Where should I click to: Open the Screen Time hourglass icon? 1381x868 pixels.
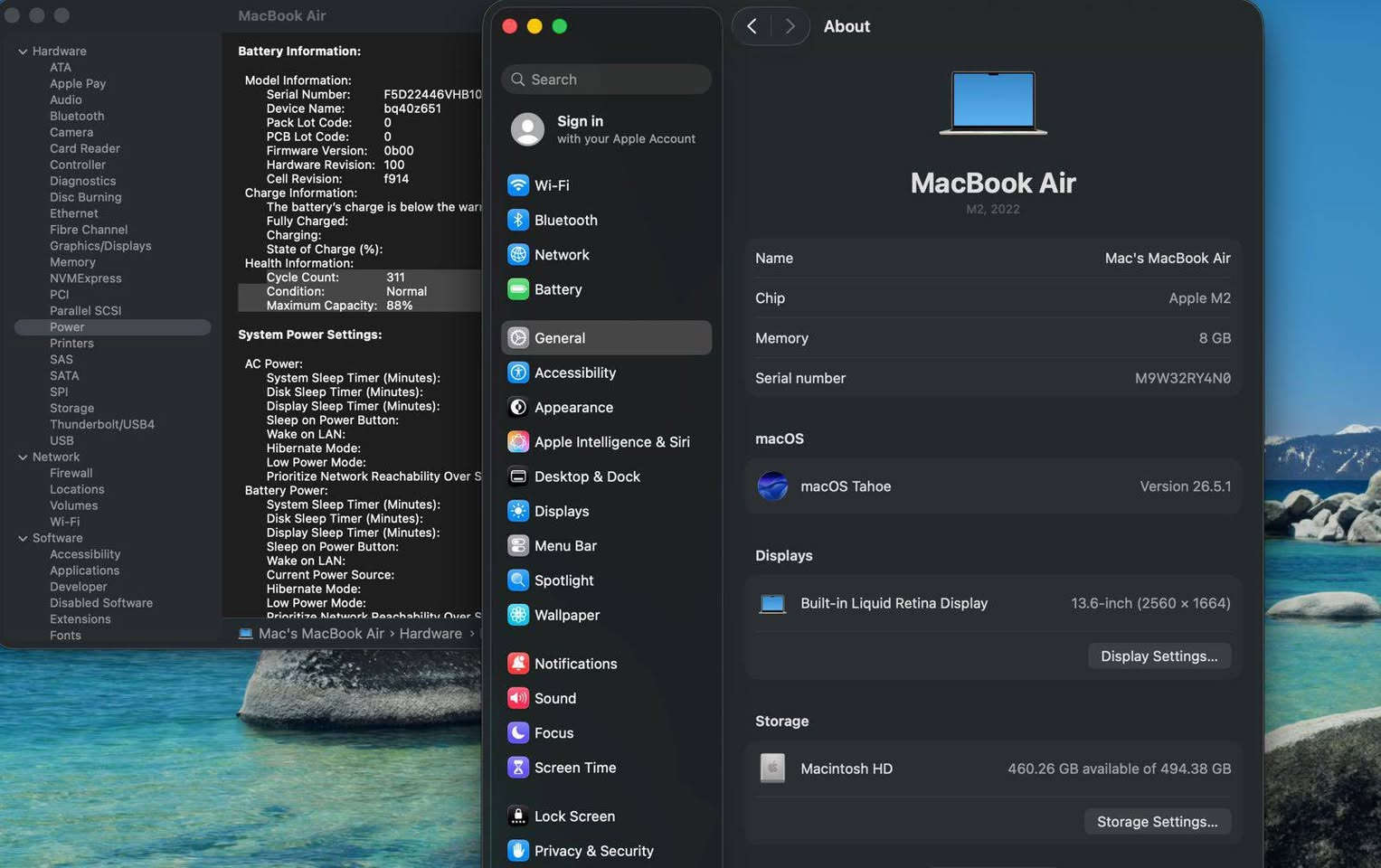click(x=518, y=768)
